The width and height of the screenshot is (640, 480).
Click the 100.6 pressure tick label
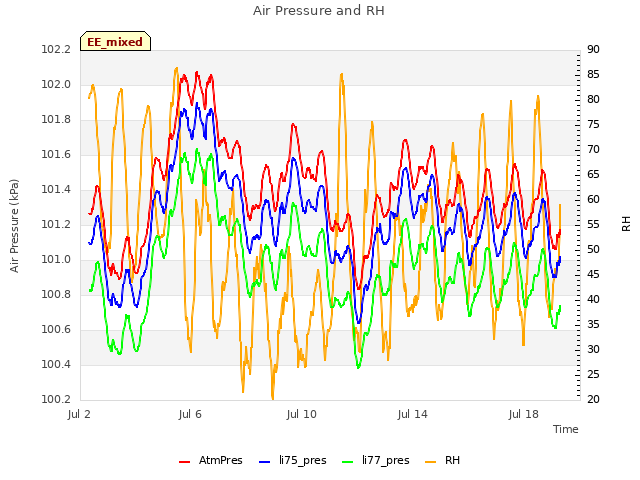pos(56,330)
